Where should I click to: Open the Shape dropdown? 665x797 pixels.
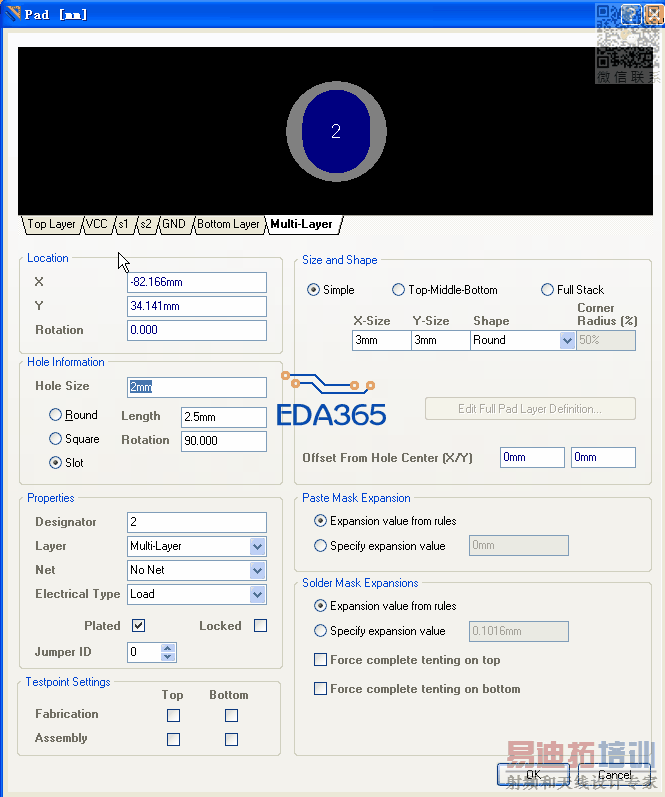point(567,340)
